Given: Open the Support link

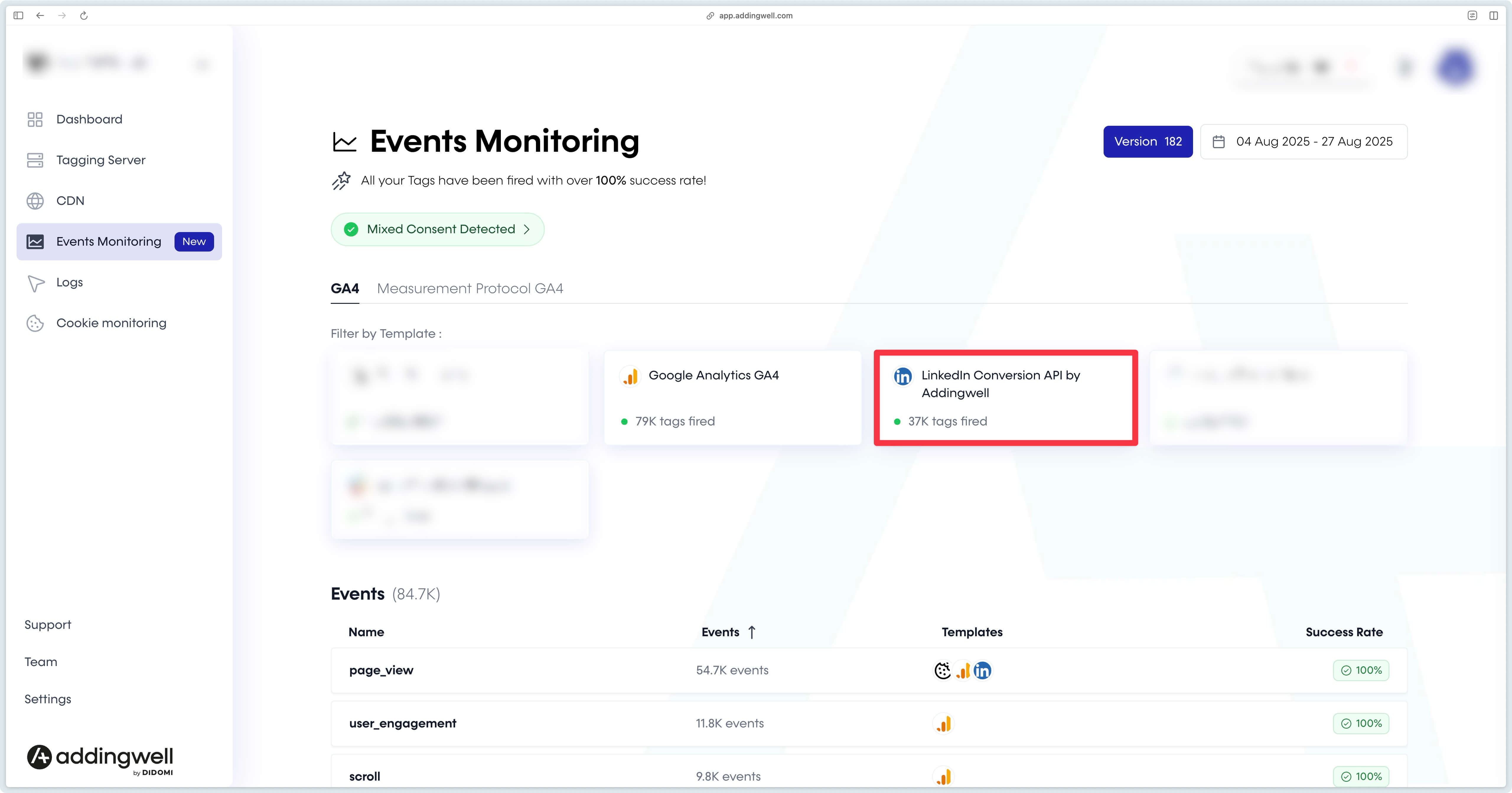Looking at the screenshot, I should (48, 625).
